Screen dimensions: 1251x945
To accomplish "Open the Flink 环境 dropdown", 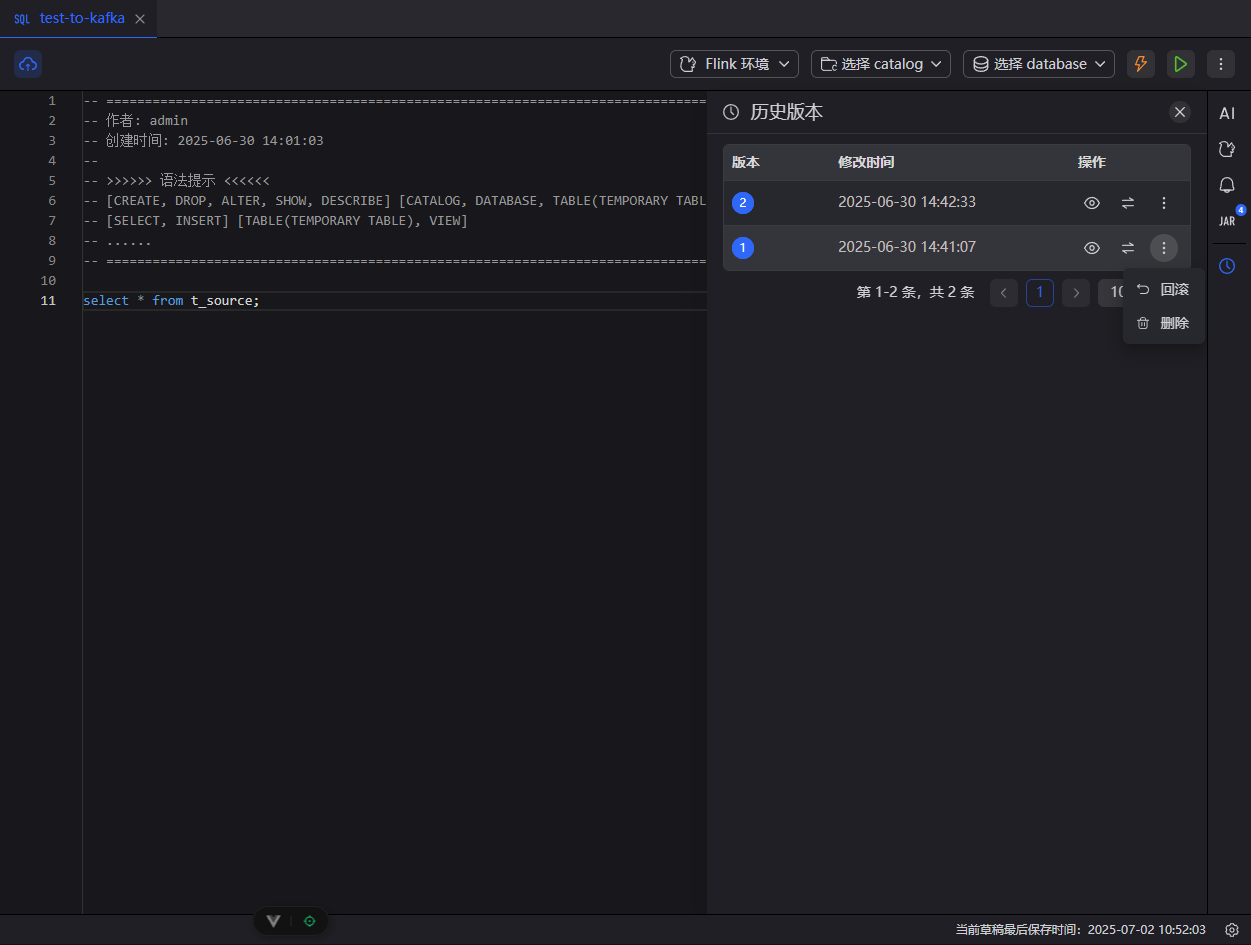I will (734, 64).
